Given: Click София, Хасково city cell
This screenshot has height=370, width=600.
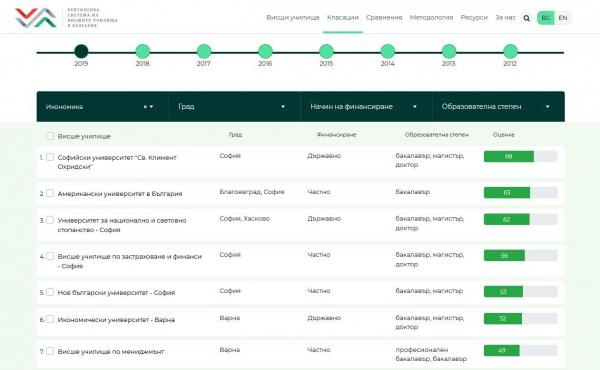Looking at the screenshot, I should (x=245, y=218).
